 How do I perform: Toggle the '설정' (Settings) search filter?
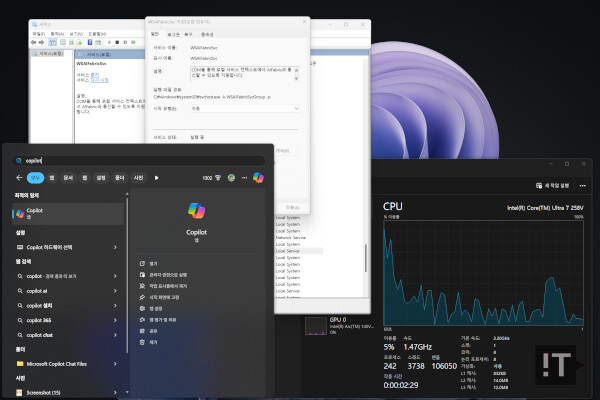pos(101,178)
